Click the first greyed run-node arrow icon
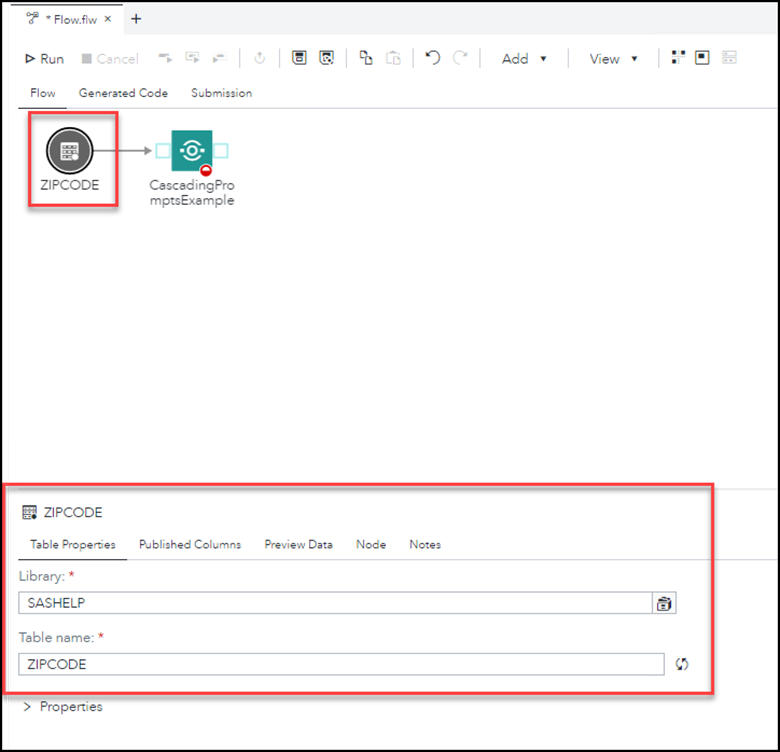This screenshot has height=752, width=780. (165, 58)
